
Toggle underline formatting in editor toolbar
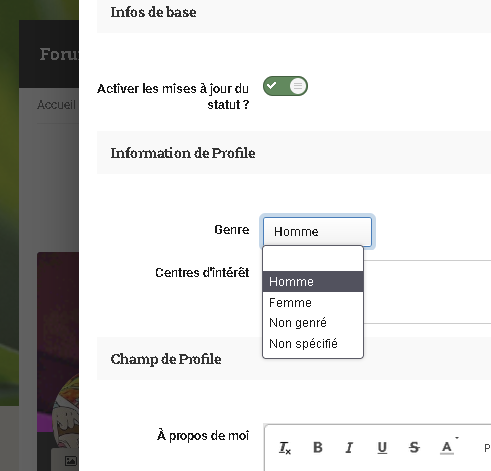[x=382, y=447]
